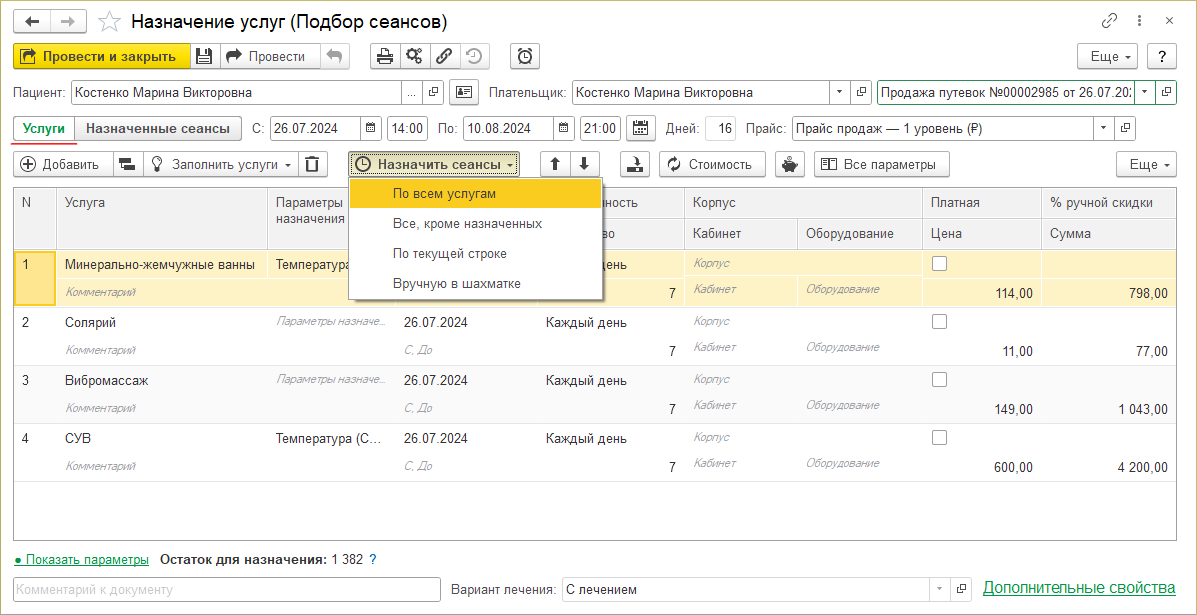
Task: Switch to the Услуги tab
Action: click(x=44, y=128)
